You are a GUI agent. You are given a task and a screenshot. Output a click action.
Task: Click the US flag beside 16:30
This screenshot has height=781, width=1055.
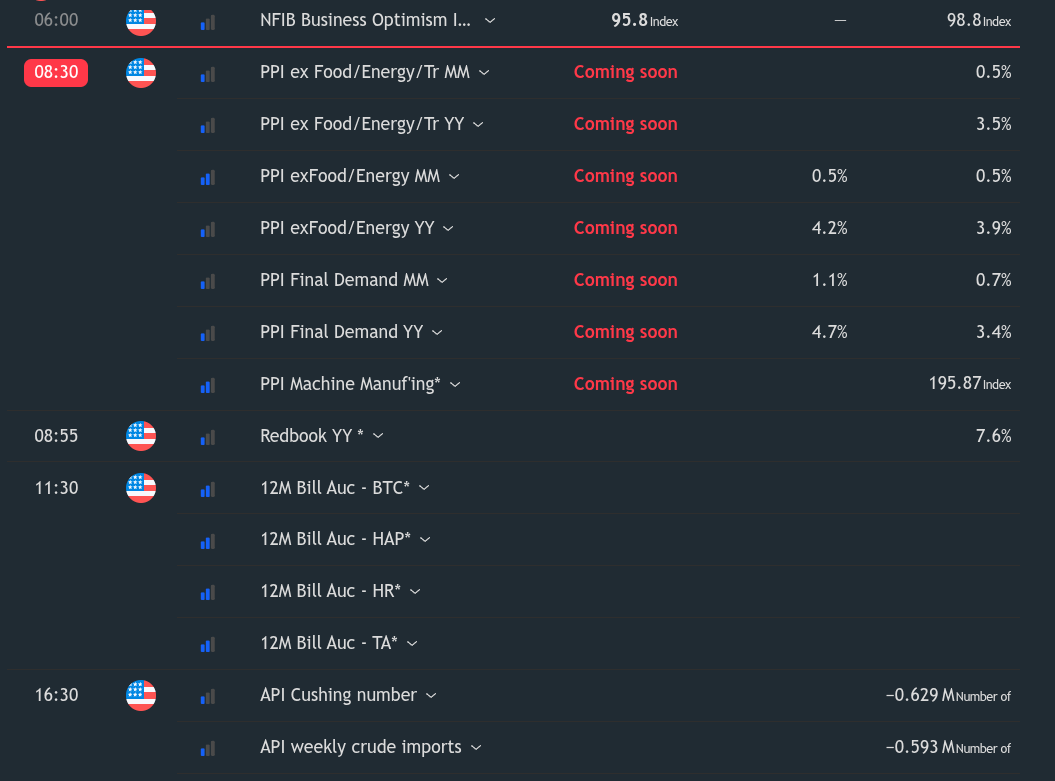pos(141,695)
